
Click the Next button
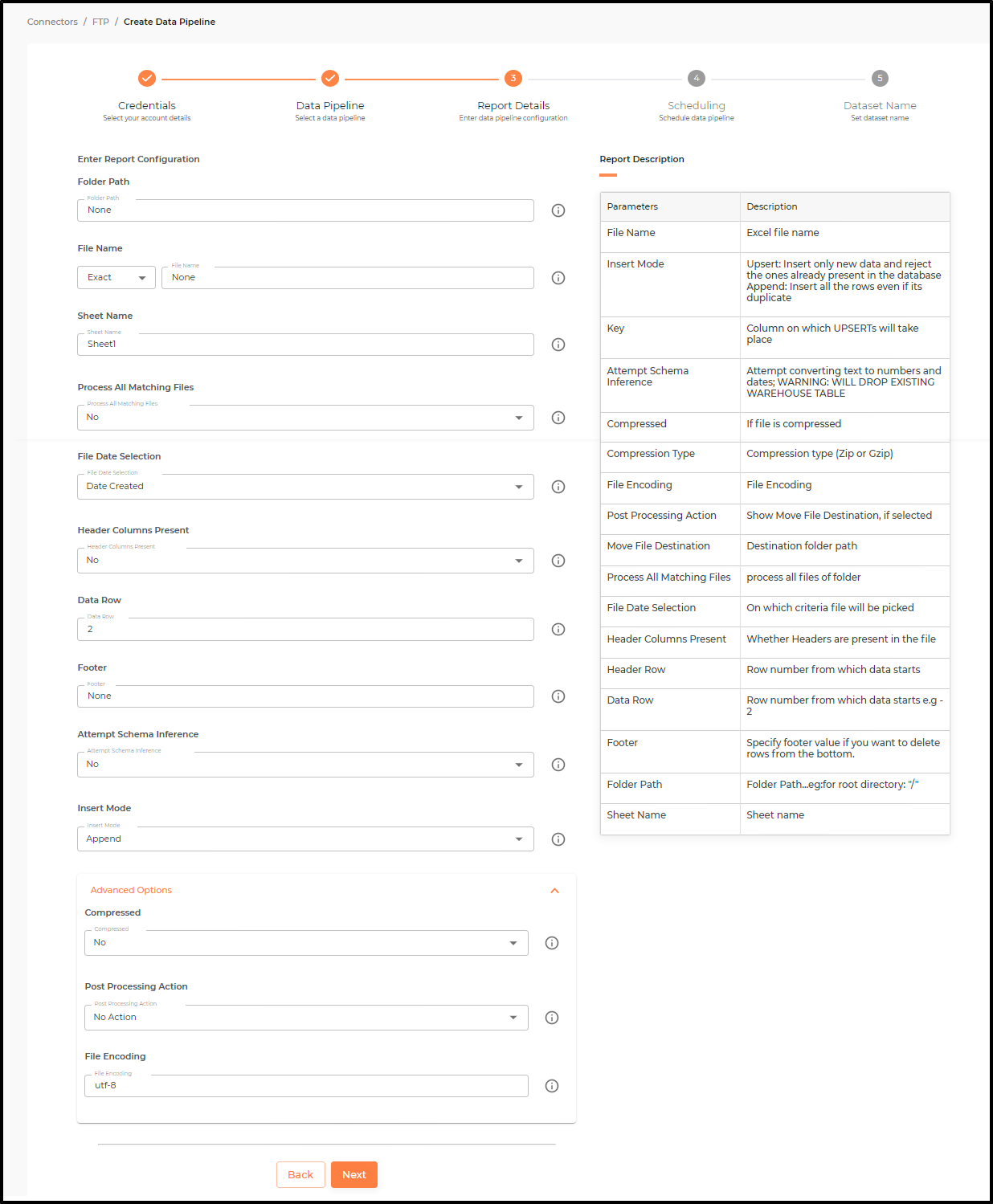(354, 1174)
